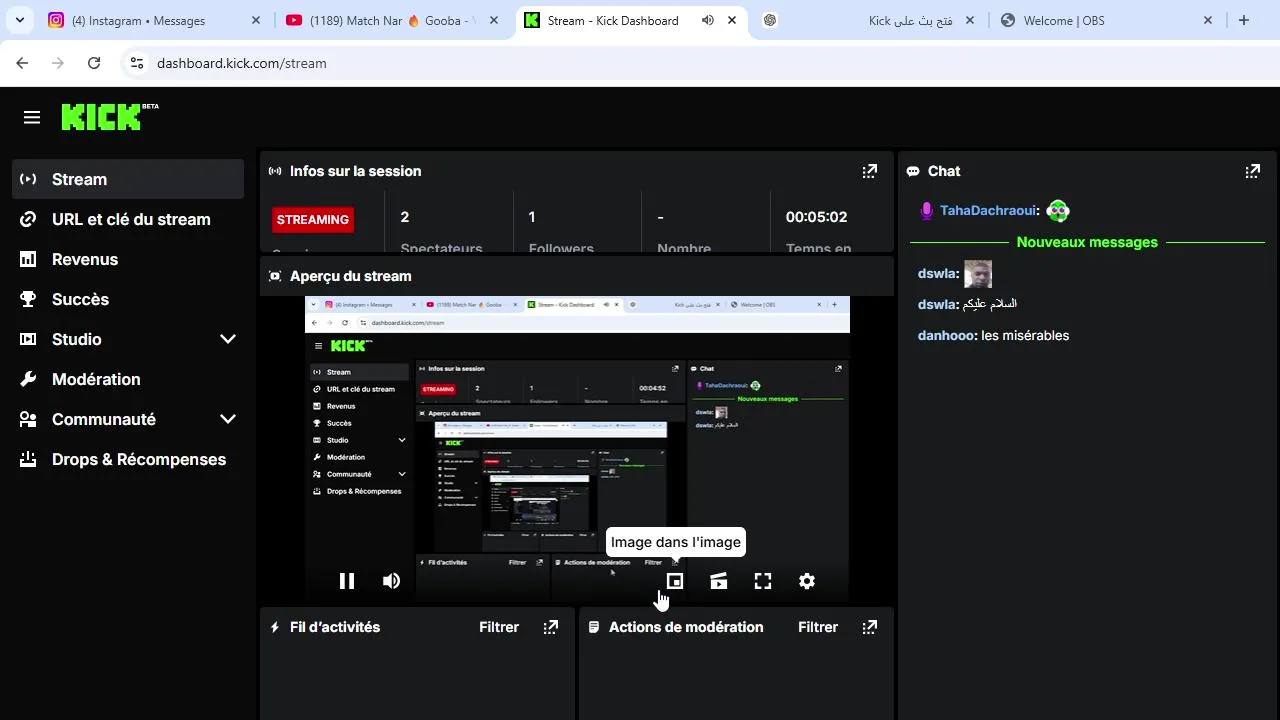The width and height of the screenshot is (1280, 720).
Task: Click danhooo username in chat
Action: pyautogui.click(x=947, y=335)
